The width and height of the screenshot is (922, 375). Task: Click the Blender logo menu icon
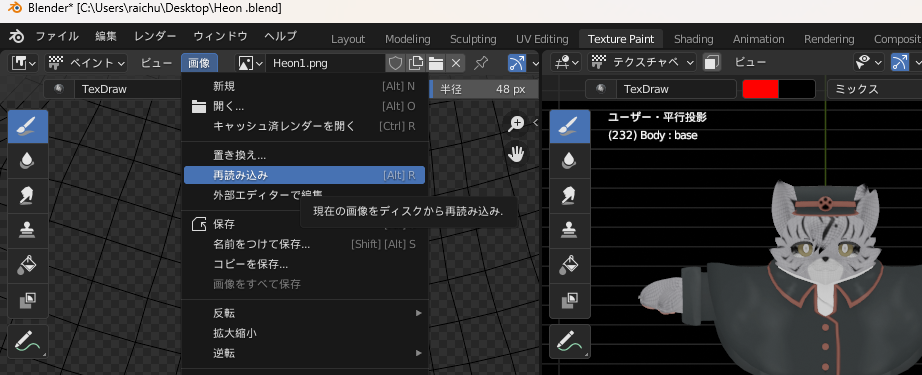[16, 36]
